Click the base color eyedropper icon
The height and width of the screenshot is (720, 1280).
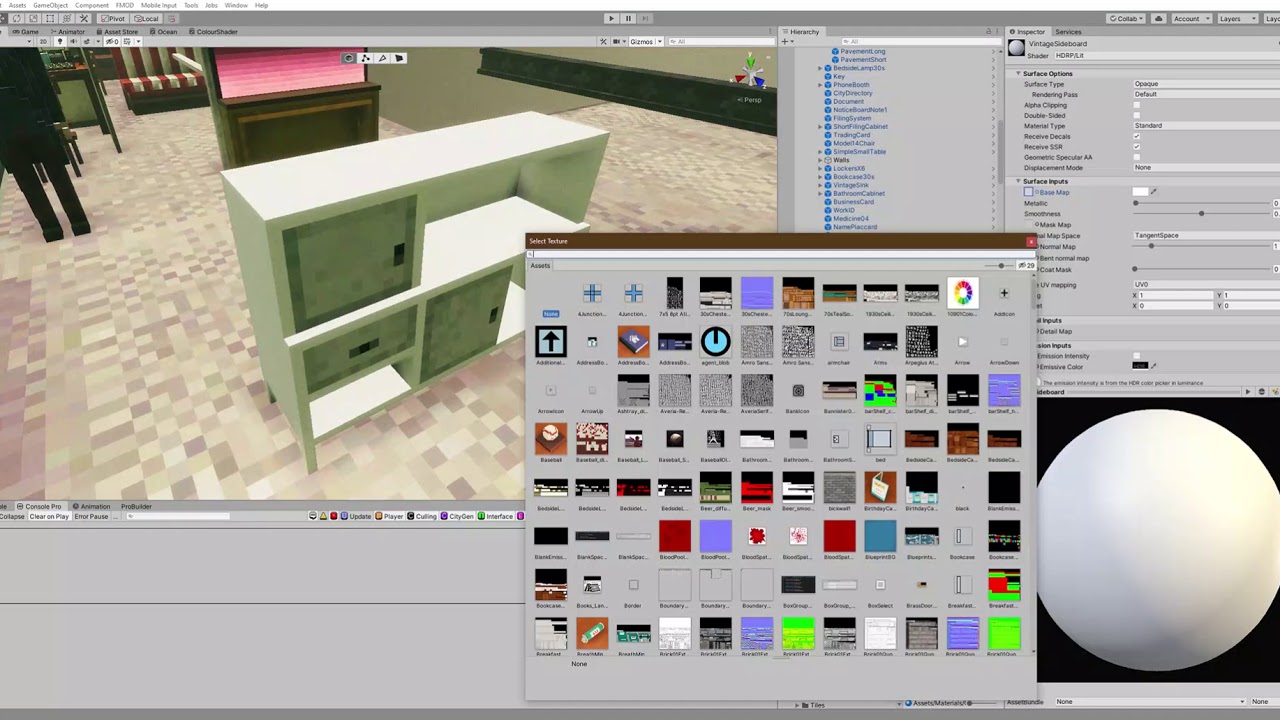coord(1153,192)
